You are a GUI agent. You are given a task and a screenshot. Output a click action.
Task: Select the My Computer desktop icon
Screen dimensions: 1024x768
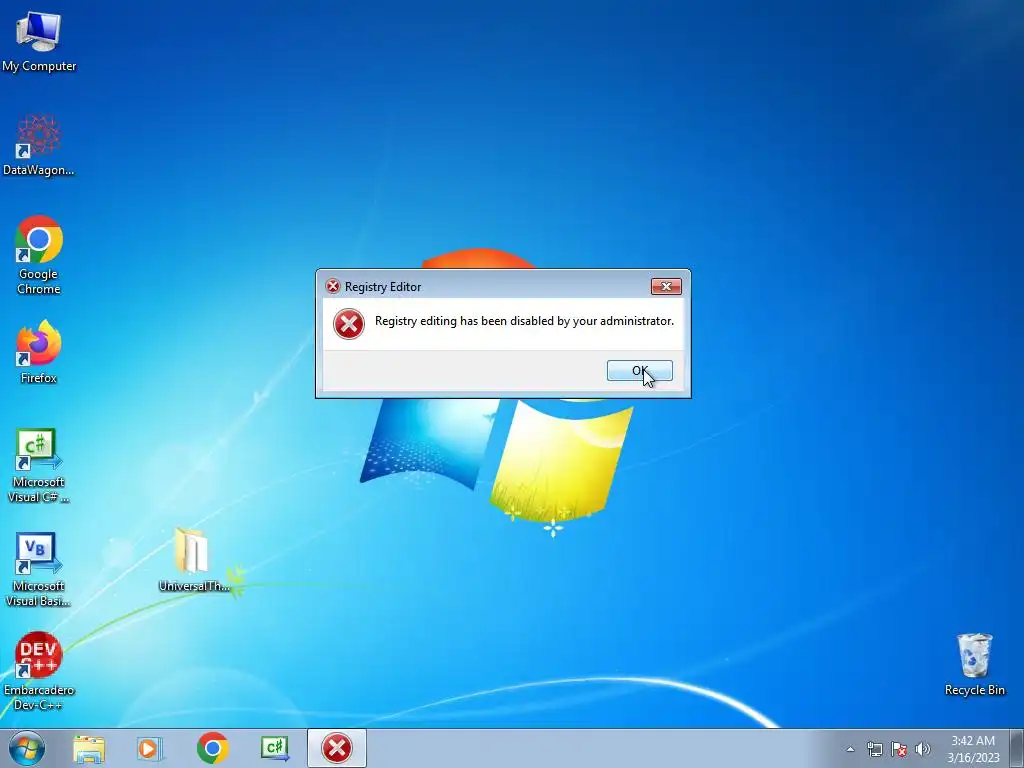coord(39,41)
